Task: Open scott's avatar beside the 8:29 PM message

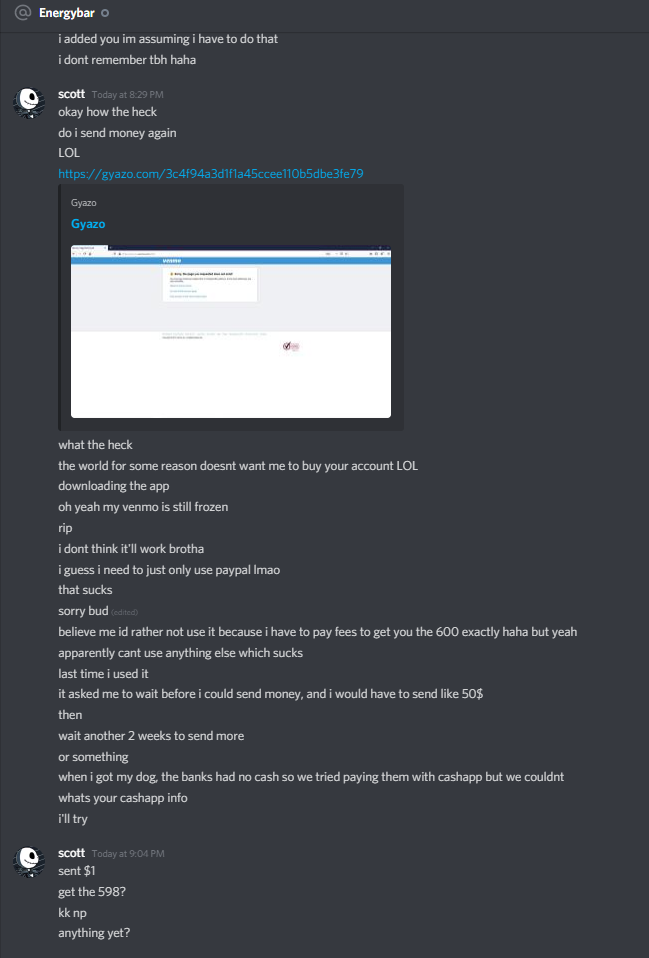Action: (x=29, y=102)
